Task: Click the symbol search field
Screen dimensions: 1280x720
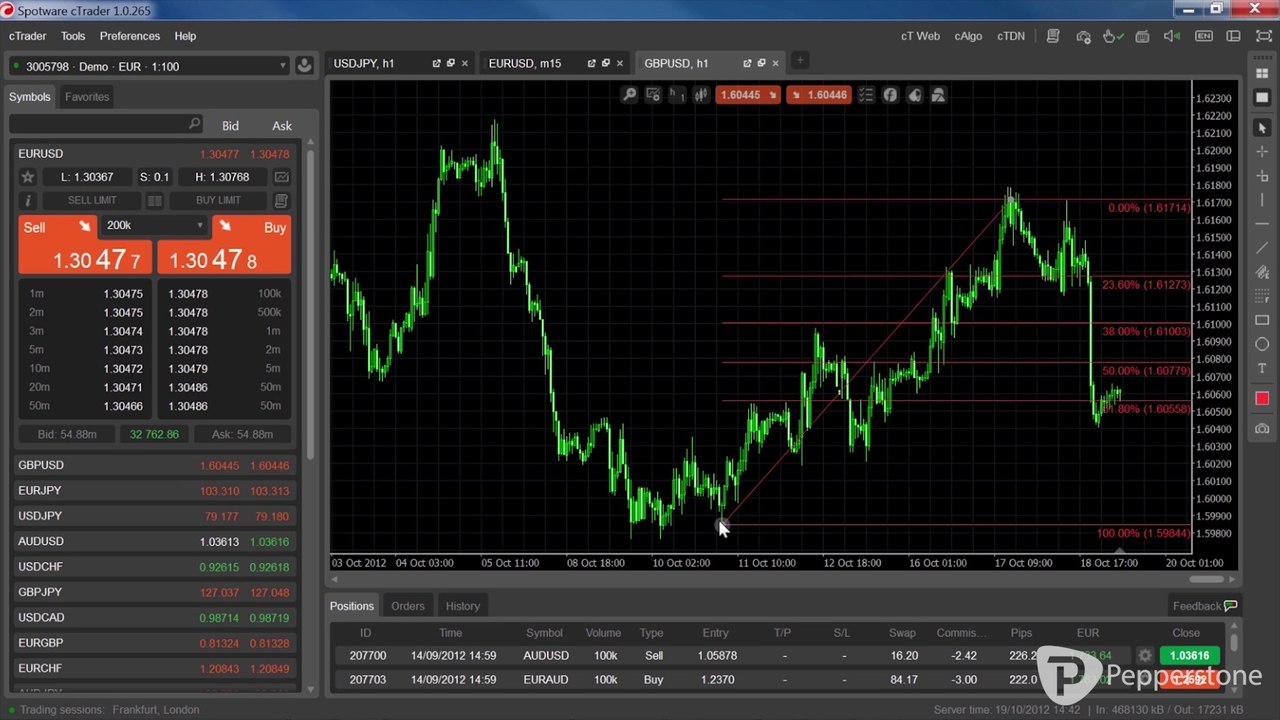Action: tap(106, 124)
